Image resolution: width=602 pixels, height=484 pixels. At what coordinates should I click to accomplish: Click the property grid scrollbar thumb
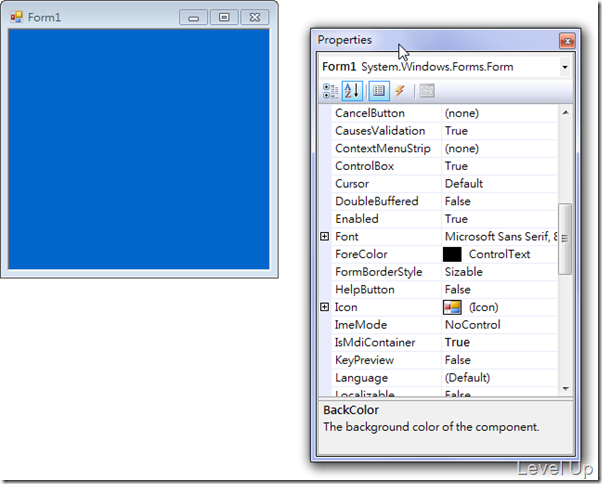(564, 239)
